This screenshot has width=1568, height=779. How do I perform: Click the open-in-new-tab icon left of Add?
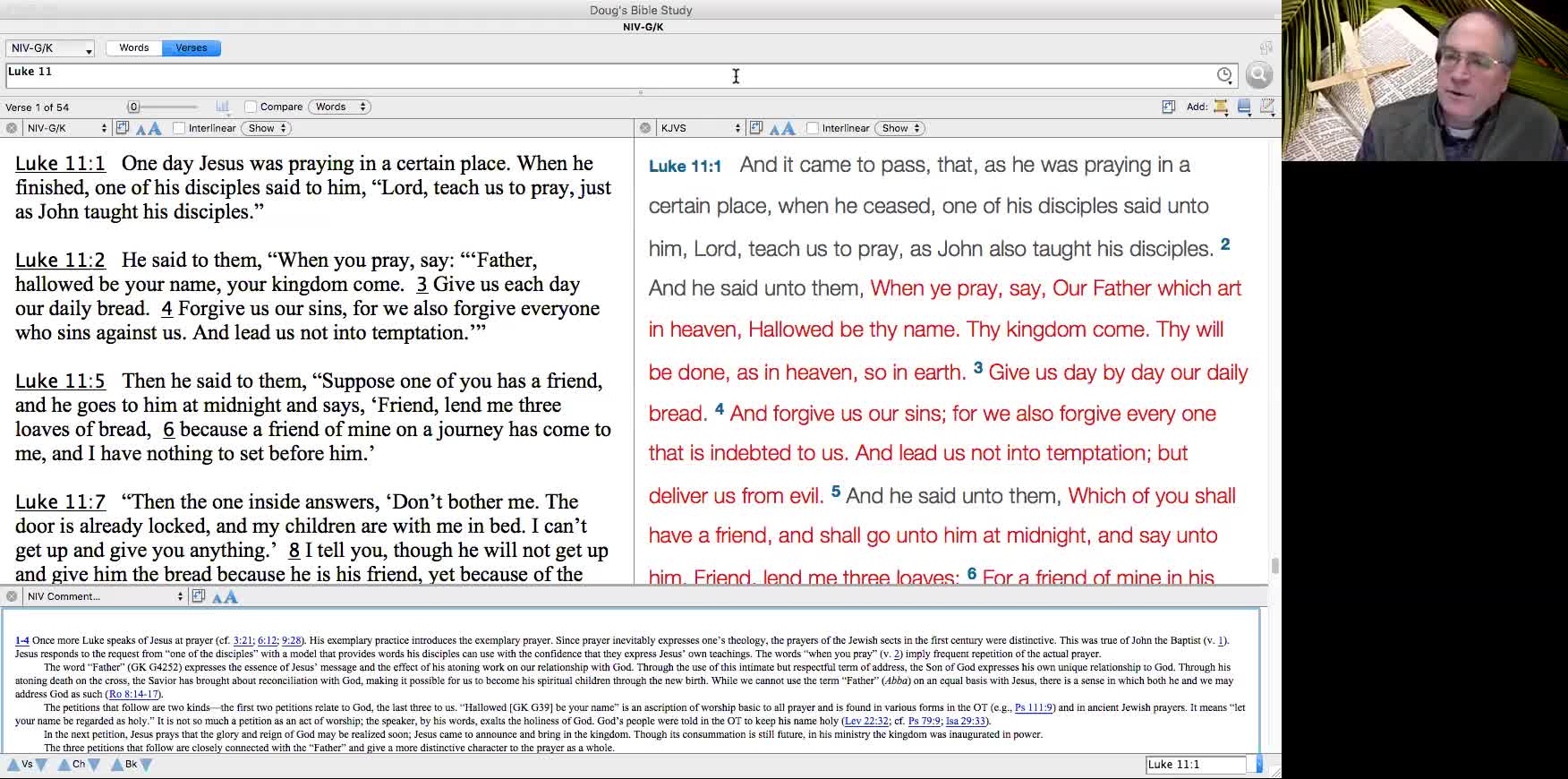(1168, 107)
